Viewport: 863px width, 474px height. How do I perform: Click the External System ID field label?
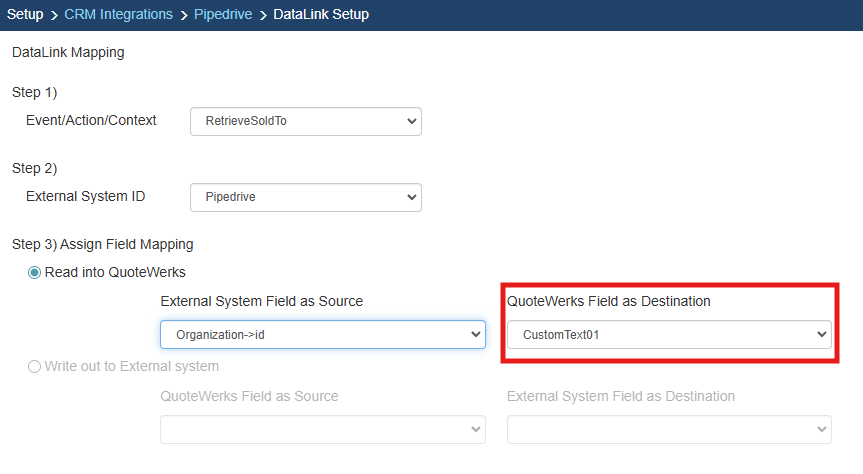85,196
